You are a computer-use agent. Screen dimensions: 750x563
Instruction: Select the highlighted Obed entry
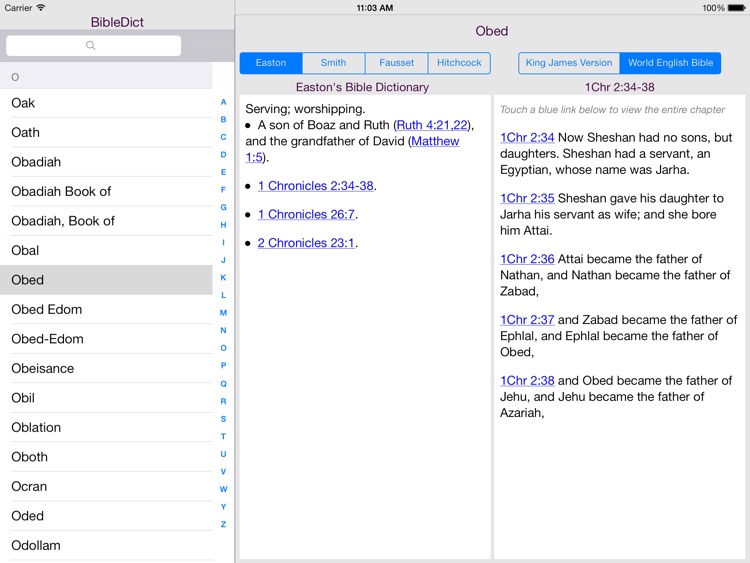click(x=106, y=280)
